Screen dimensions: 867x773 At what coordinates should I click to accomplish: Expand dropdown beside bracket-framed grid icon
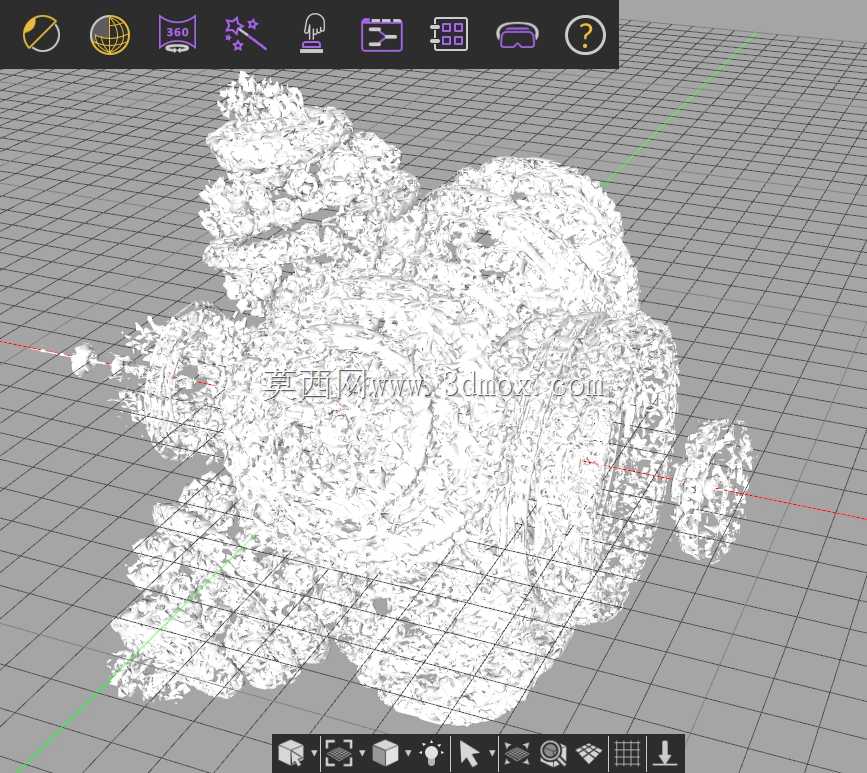click(x=362, y=753)
